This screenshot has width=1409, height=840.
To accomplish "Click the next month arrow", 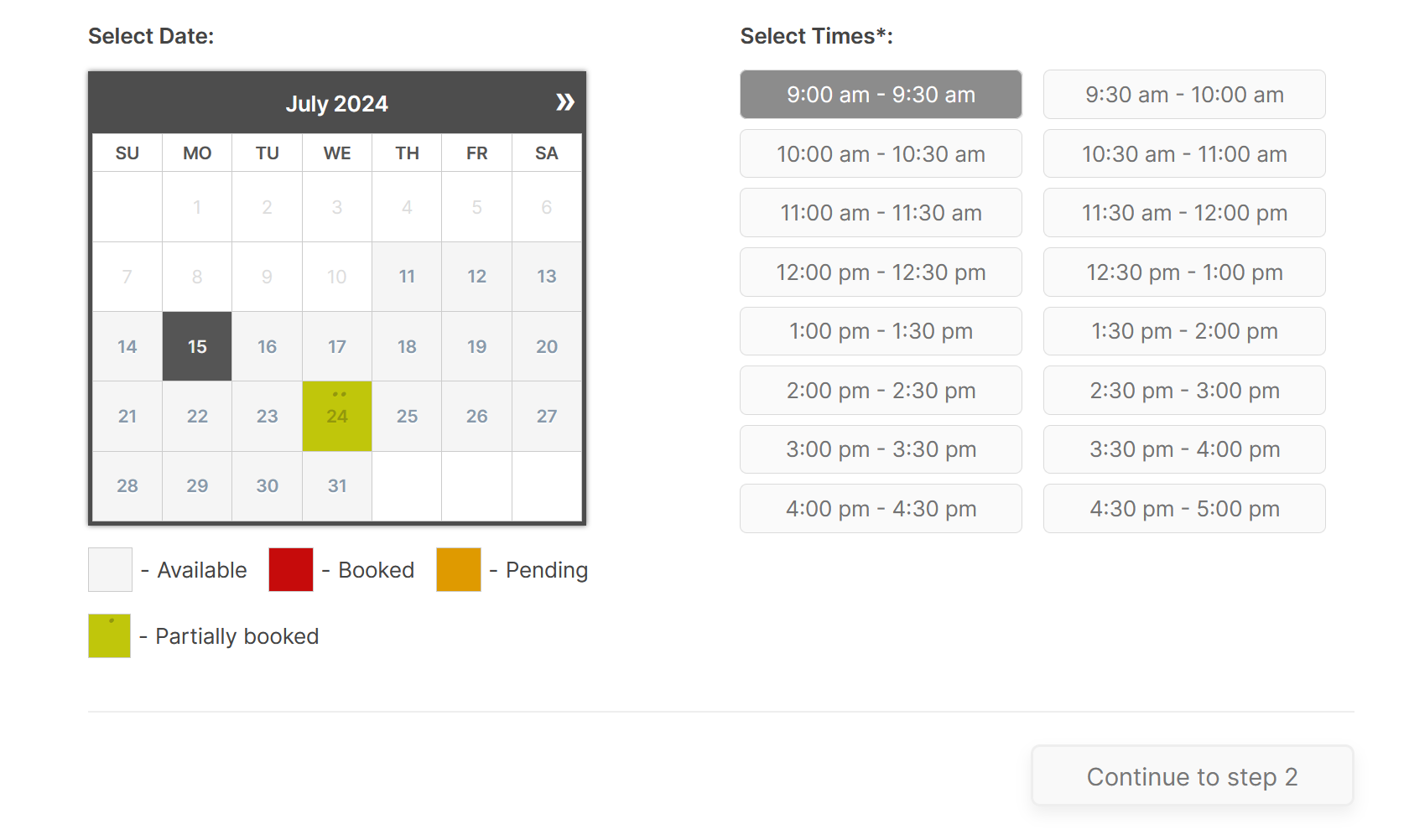I will pyautogui.click(x=565, y=101).
